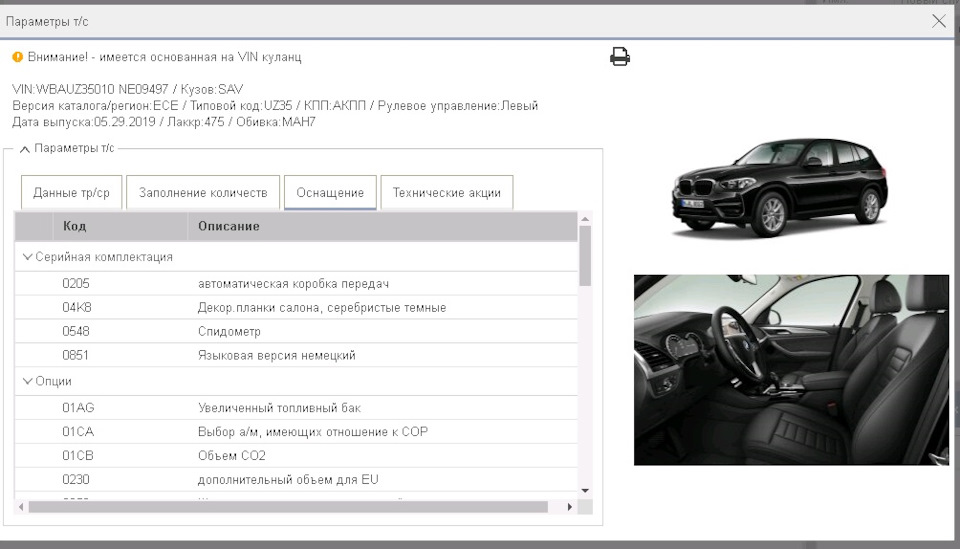Select 'Объем CO2' description
Viewport: 960px width, 549px height.
tap(231, 455)
